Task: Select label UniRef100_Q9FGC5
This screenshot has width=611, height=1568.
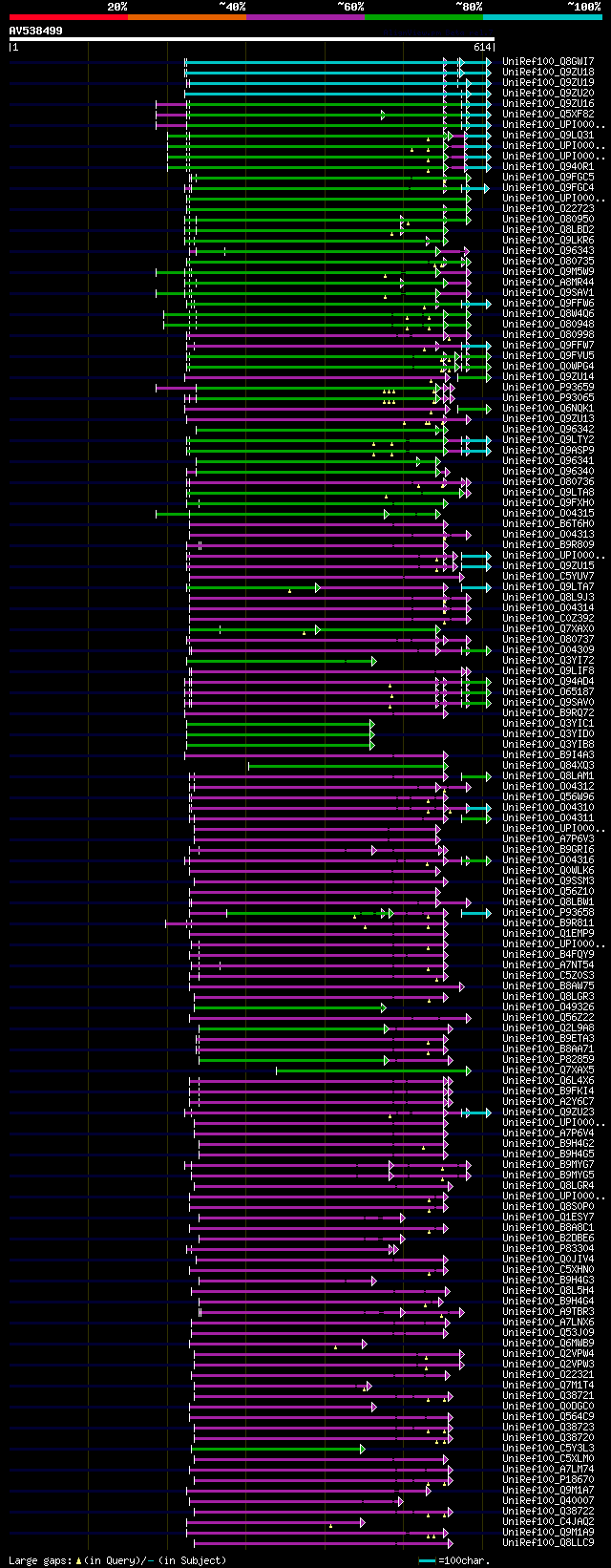Action: 548,177
